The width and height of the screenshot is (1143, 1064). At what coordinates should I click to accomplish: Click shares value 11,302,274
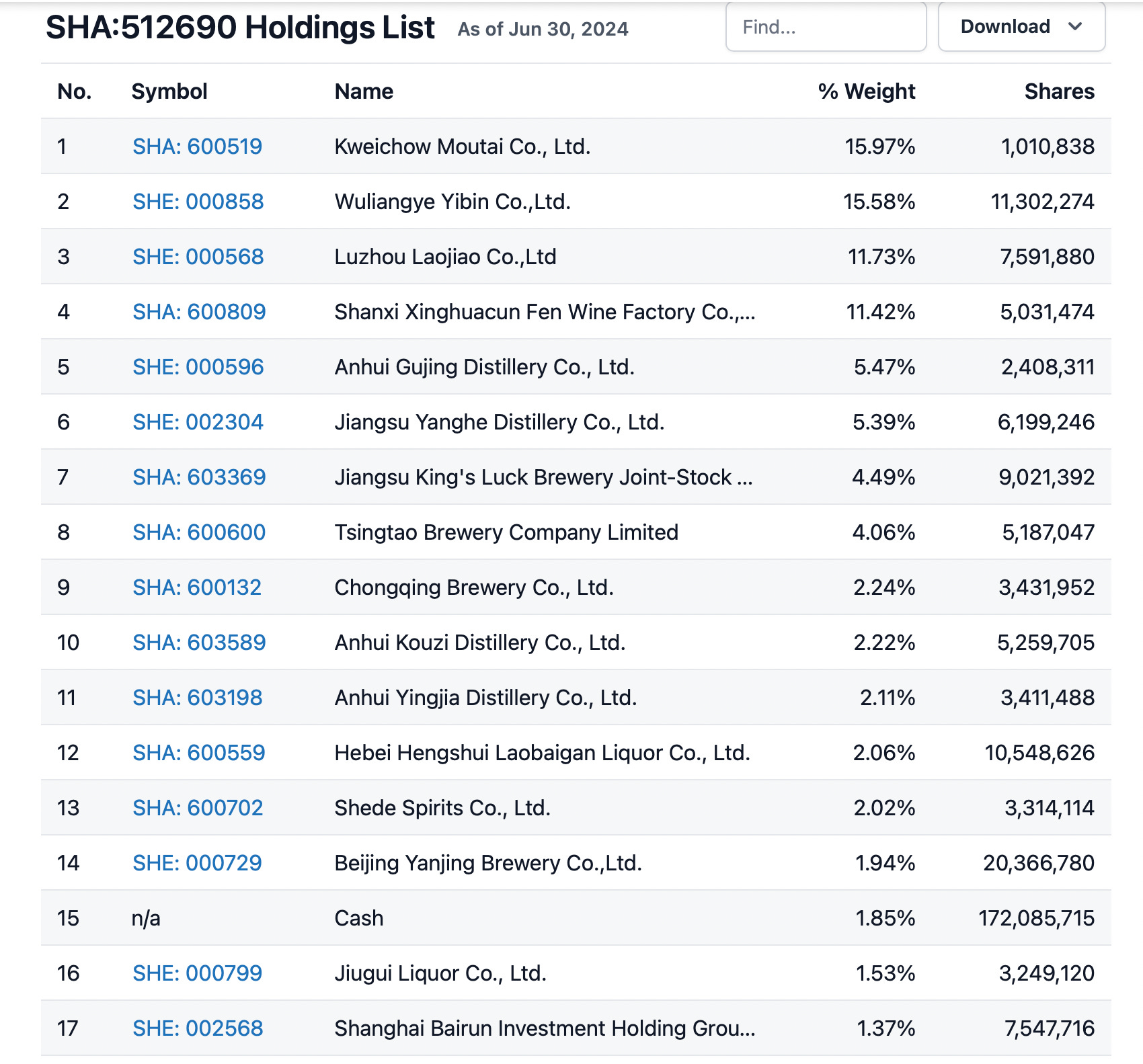point(1042,202)
